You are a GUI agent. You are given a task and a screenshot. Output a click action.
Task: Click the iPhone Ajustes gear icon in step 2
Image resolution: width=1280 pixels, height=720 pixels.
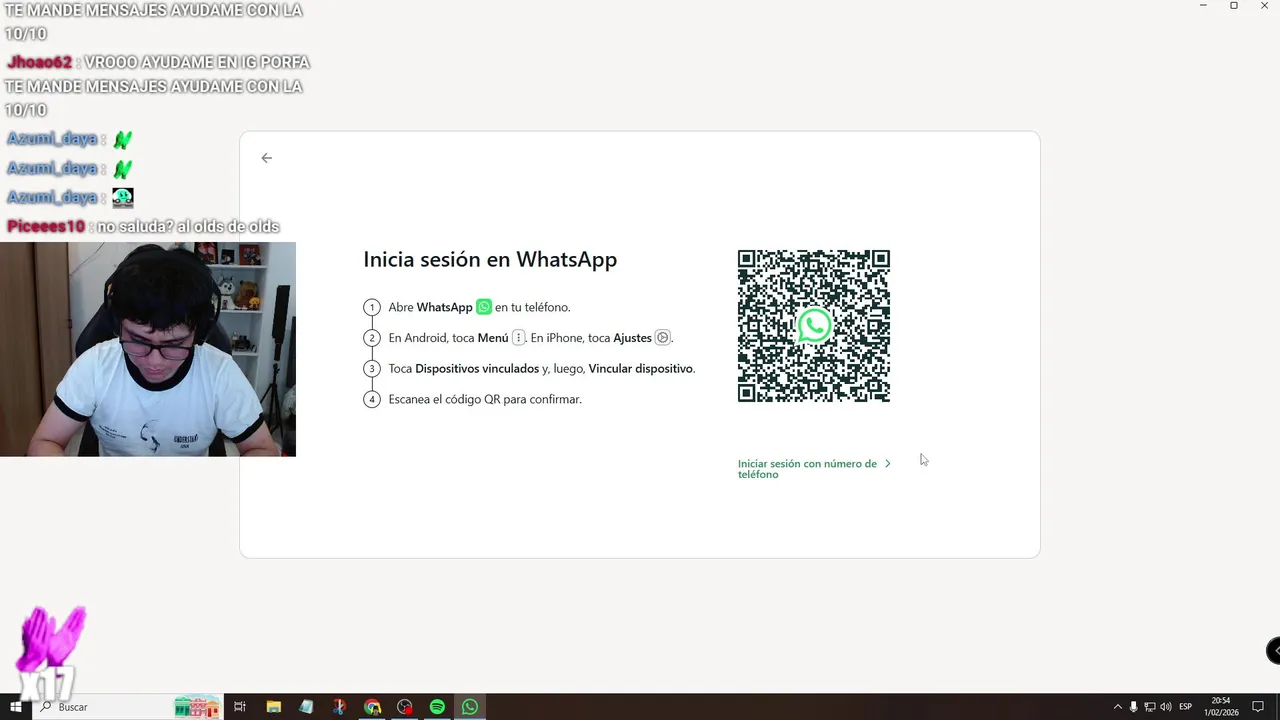point(662,338)
